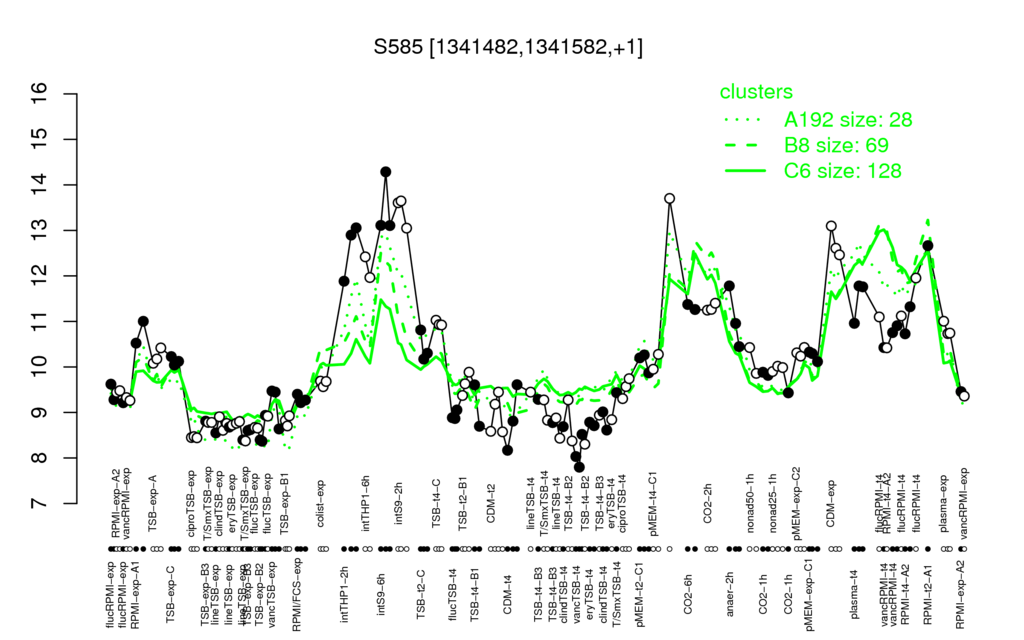Click the CO2-2h sample label
Screen dimensions: 1024x640
(x=708, y=505)
